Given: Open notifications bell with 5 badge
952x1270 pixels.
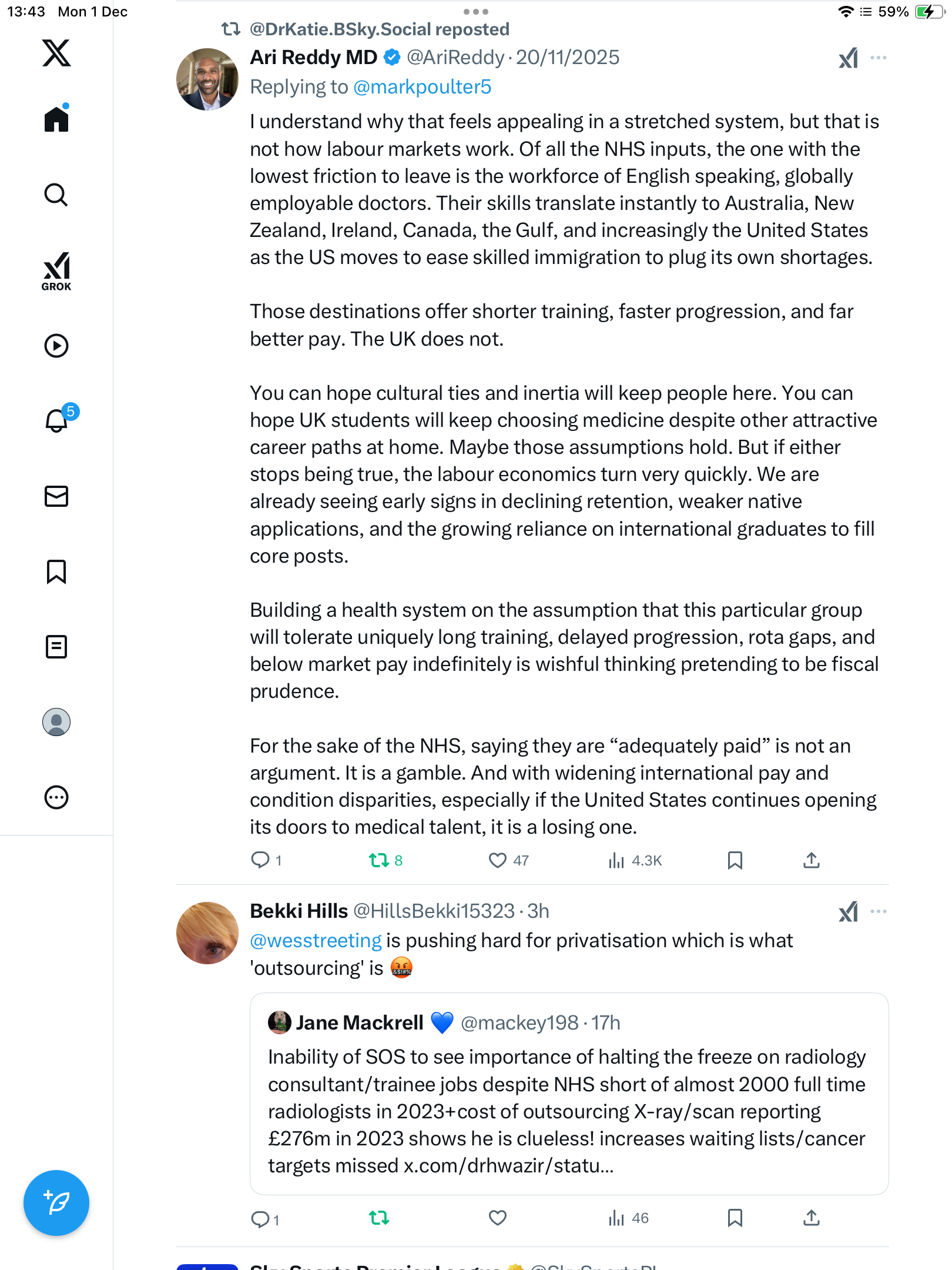Looking at the screenshot, I should coord(56,420).
